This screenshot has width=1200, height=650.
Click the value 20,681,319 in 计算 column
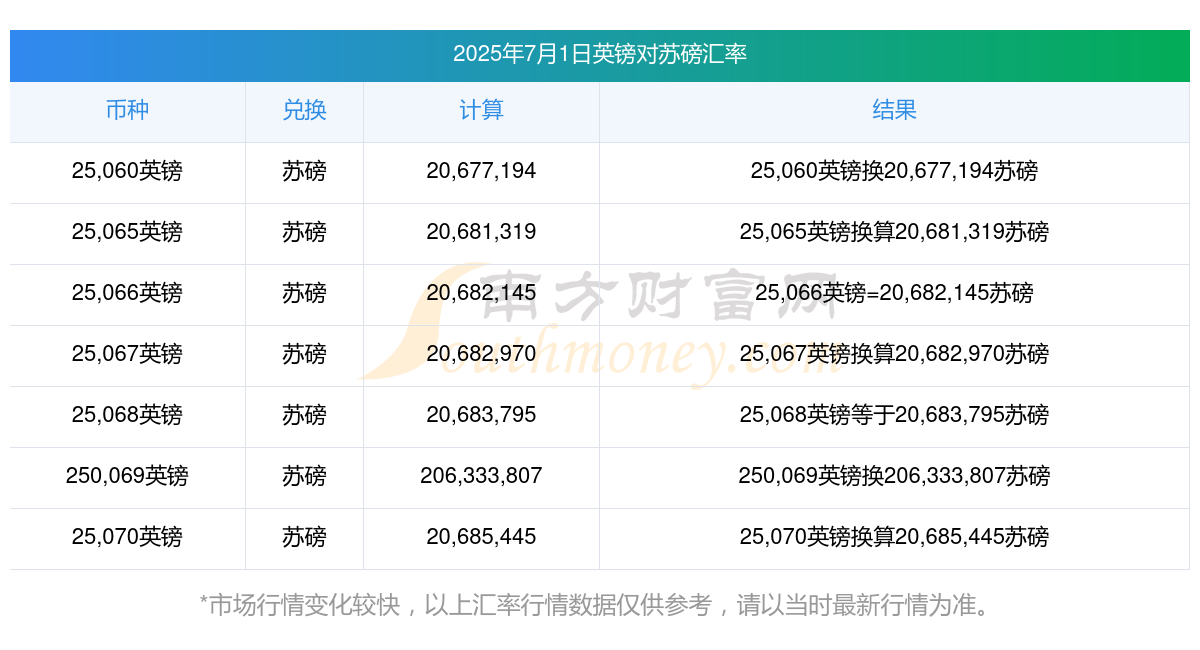pyautogui.click(x=481, y=232)
